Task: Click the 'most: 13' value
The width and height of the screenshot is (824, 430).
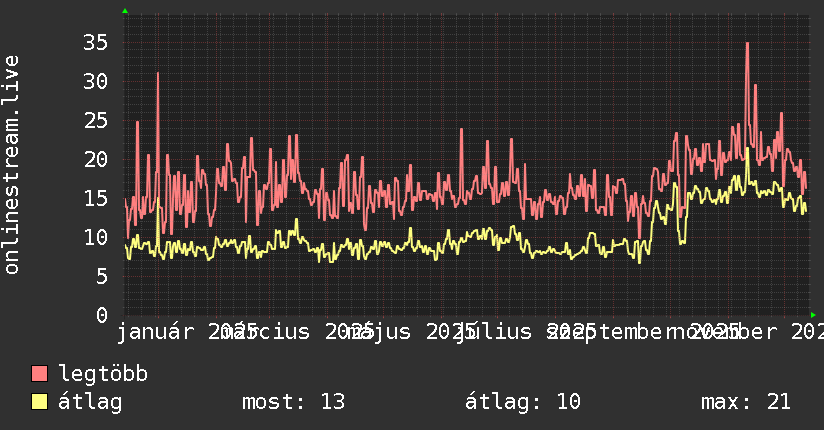Action: click(293, 402)
